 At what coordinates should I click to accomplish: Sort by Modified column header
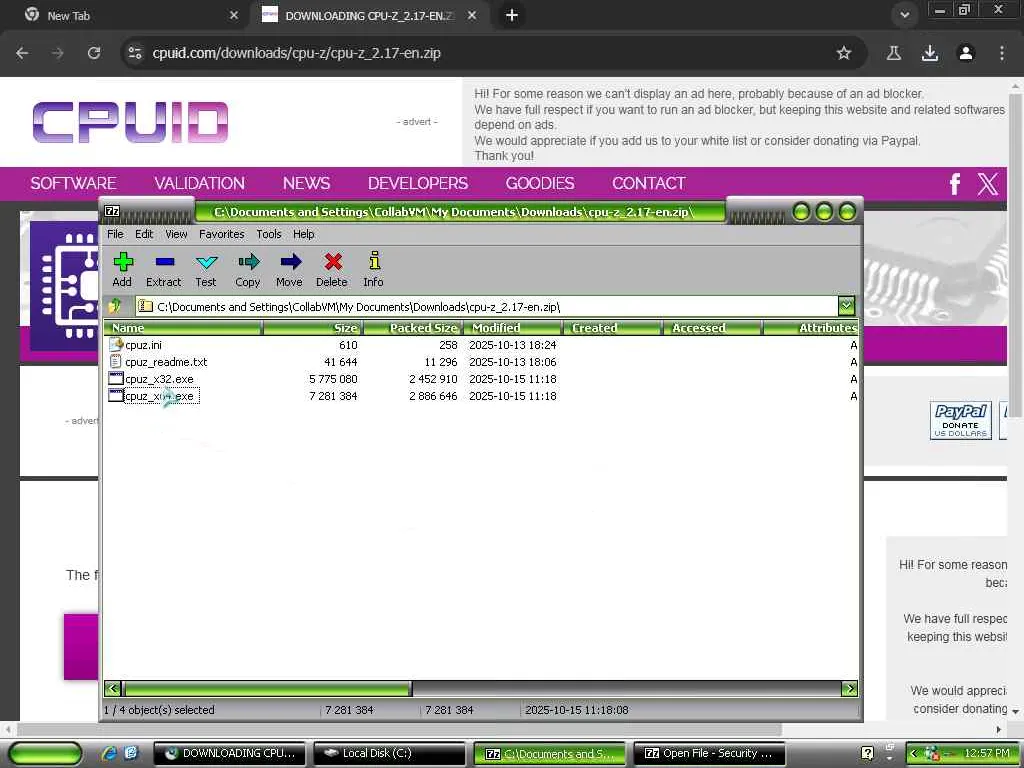point(513,328)
